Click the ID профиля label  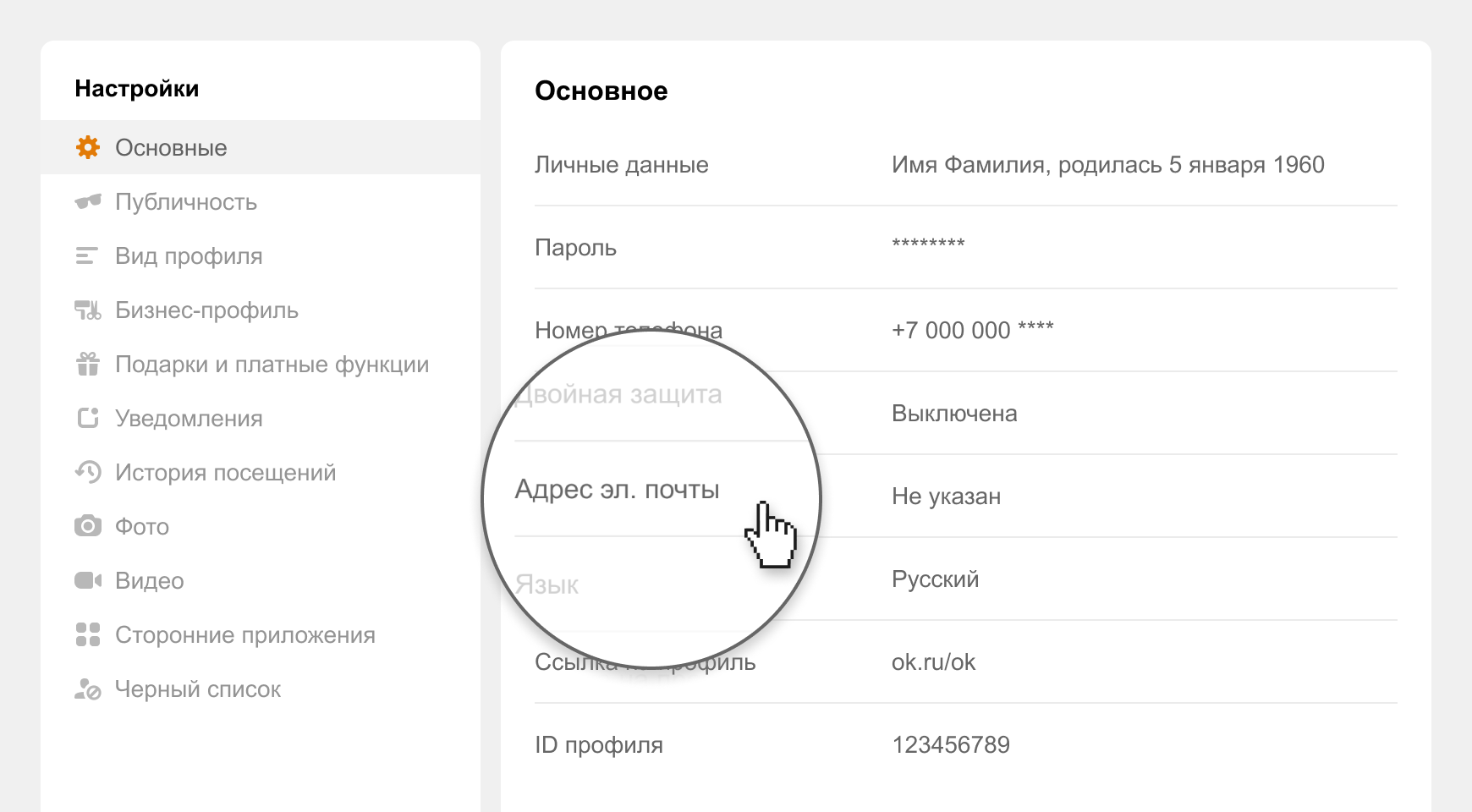pos(599,745)
